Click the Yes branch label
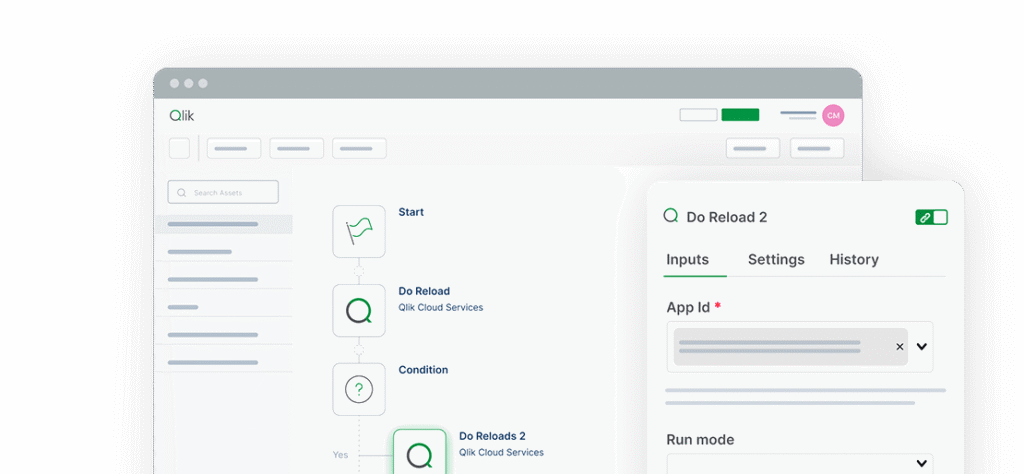Image resolution: width=1024 pixels, height=474 pixels. click(x=340, y=454)
